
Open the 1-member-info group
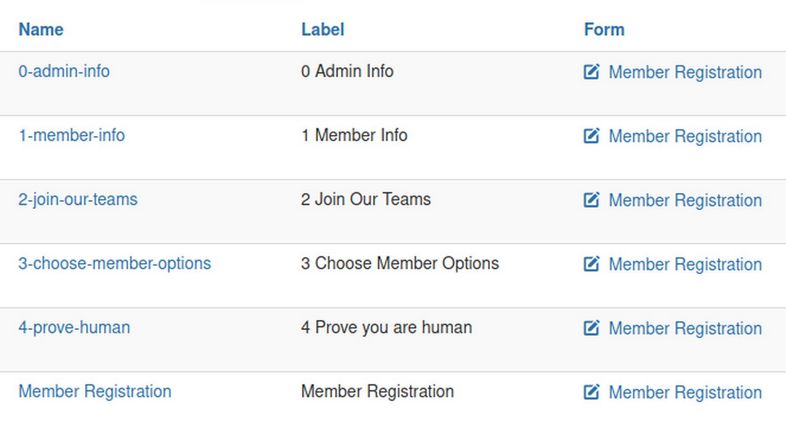click(x=72, y=135)
